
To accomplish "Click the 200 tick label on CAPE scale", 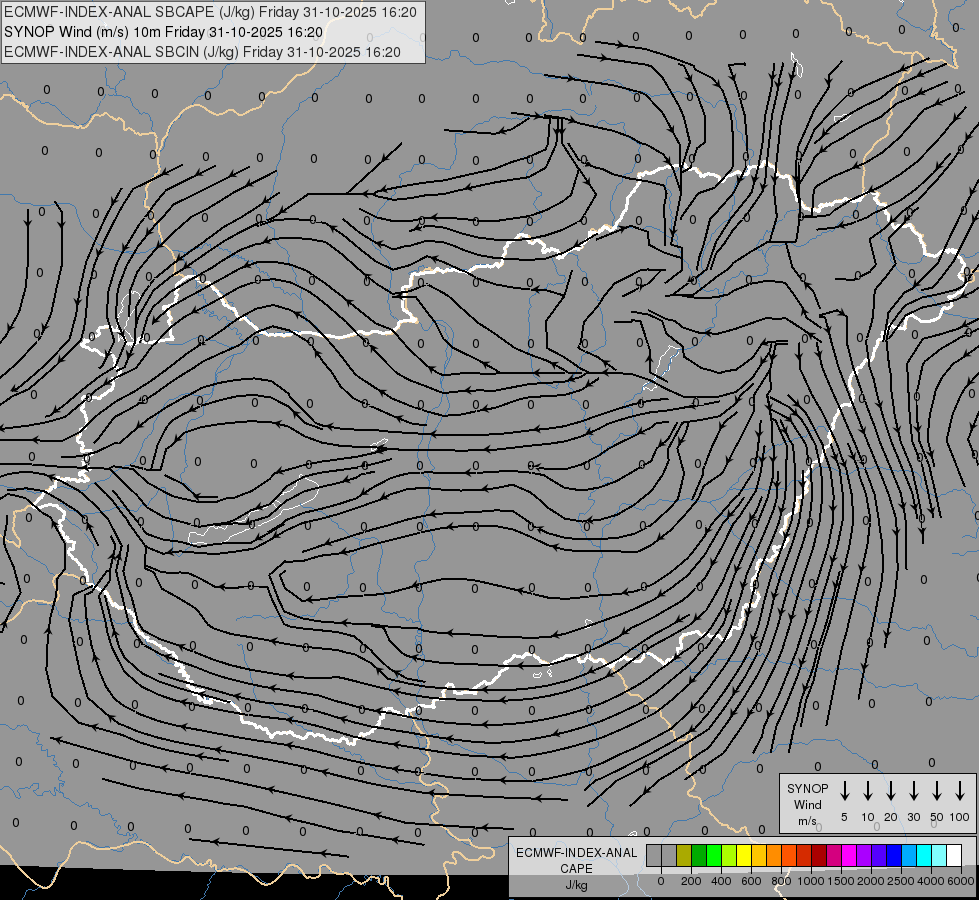I will pos(691,881).
